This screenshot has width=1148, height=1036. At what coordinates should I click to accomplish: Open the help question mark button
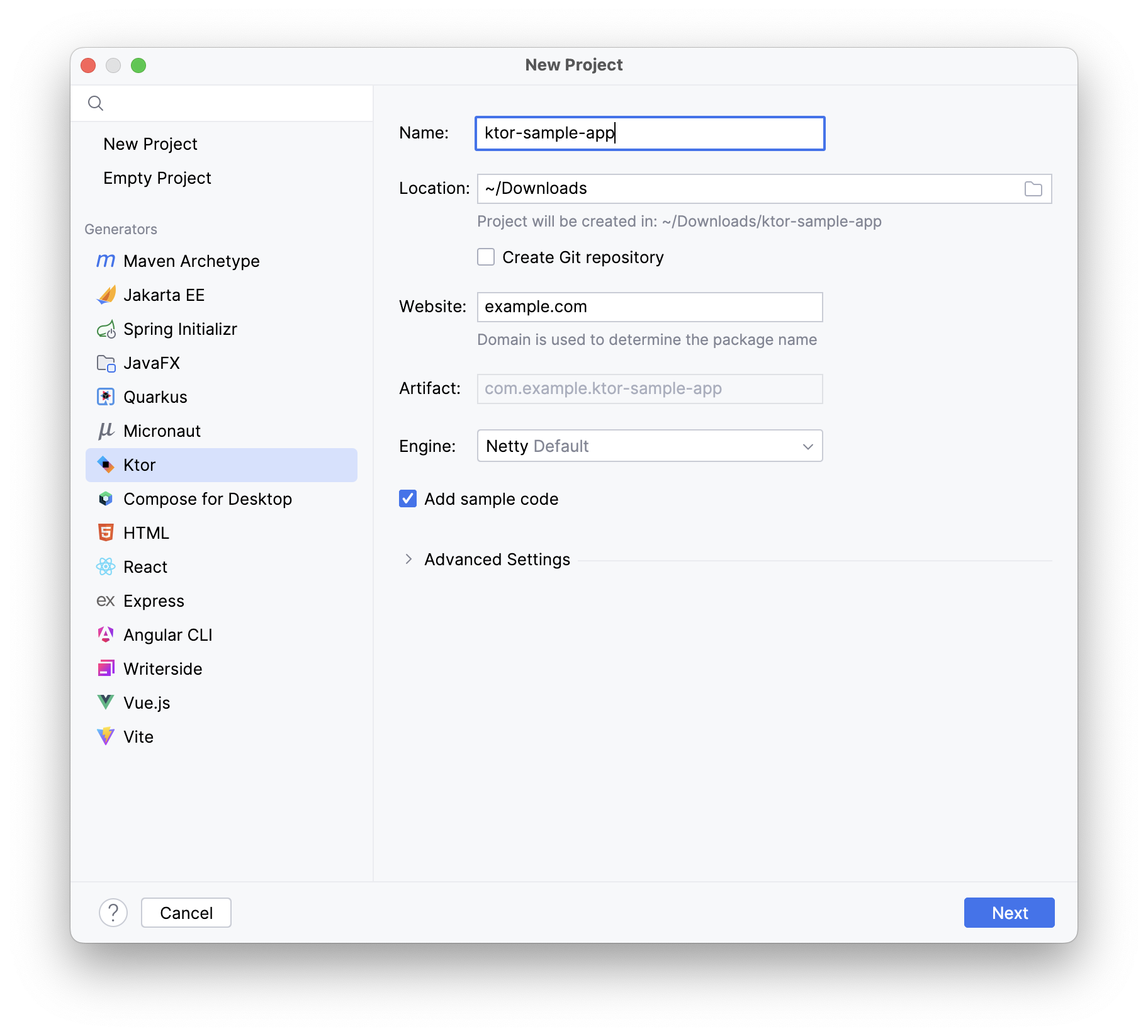(113, 913)
